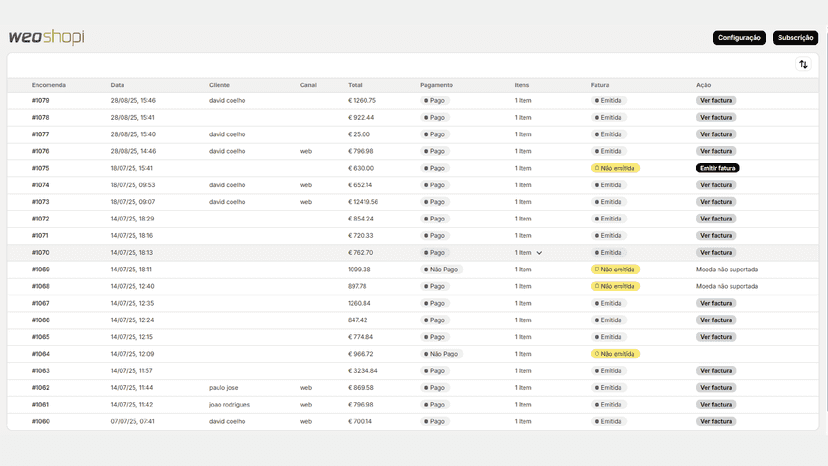The height and width of the screenshot is (466, 828).
Task: Click Não Pago badge for order #1064
Action: point(441,354)
